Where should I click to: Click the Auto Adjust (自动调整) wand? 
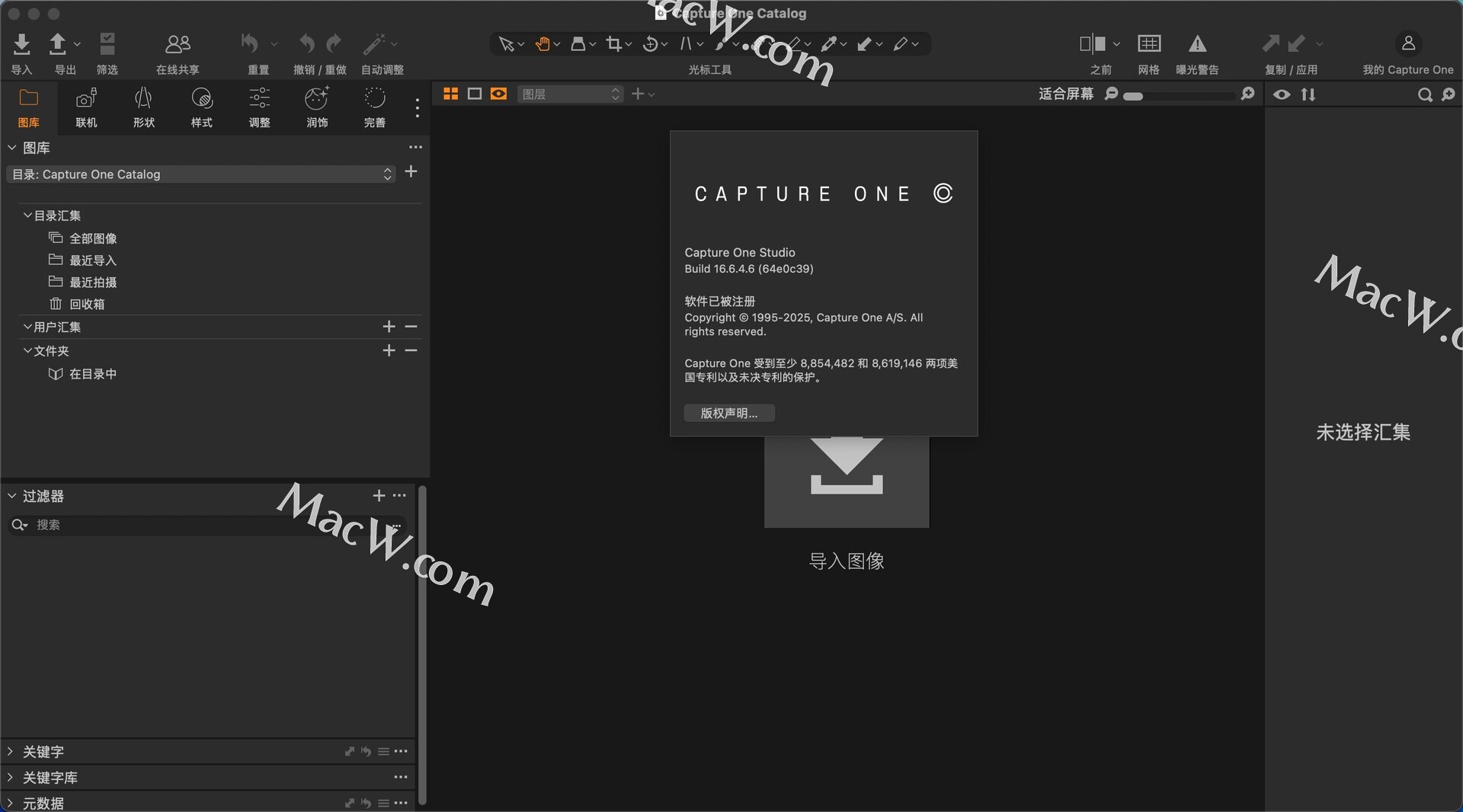[x=373, y=44]
